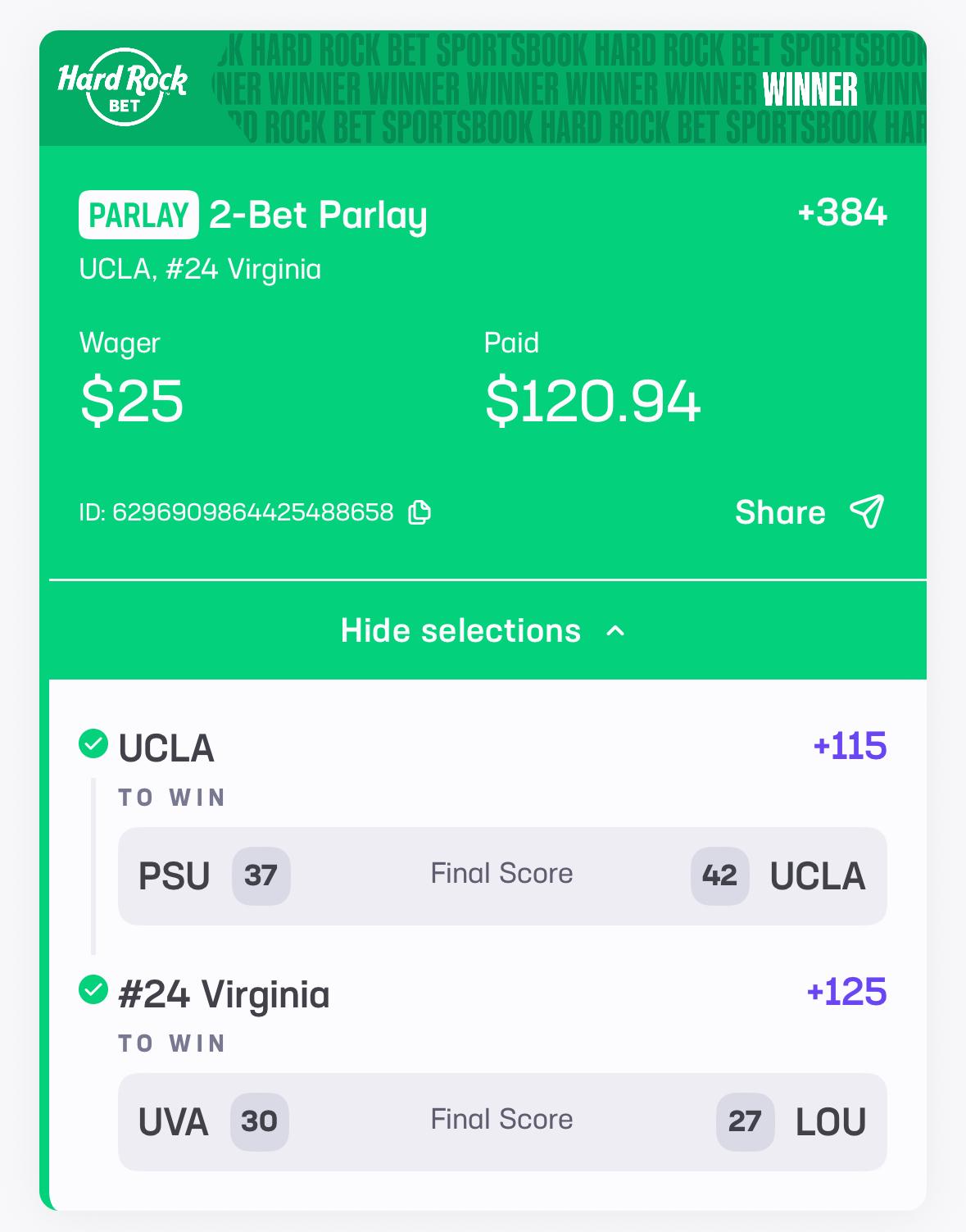Copy the bet ID with copy icon
The height and width of the screenshot is (1232, 966).
point(420,512)
